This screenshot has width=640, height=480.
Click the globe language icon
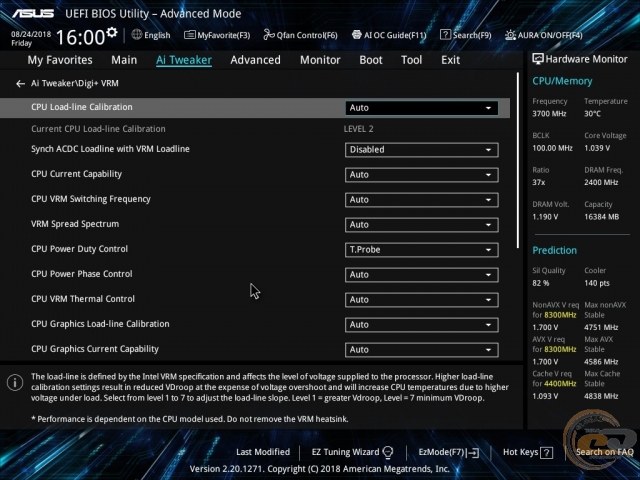tap(137, 35)
